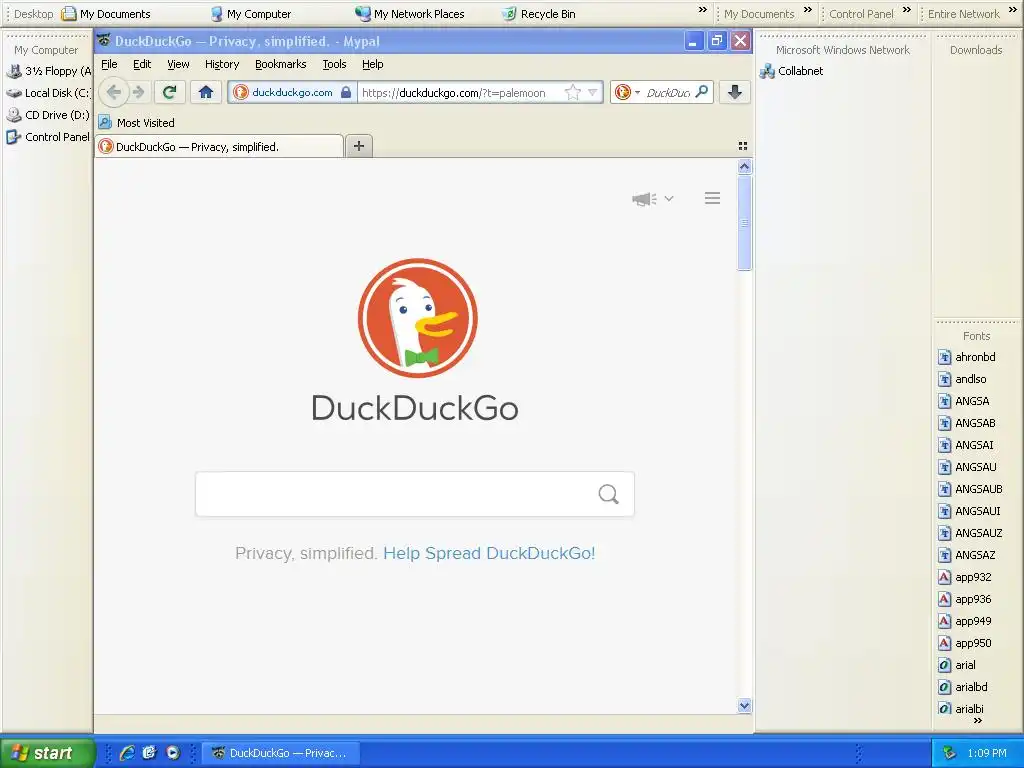Open the File menu
Screen dimensions: 1024x768
[x=109, y=64]
